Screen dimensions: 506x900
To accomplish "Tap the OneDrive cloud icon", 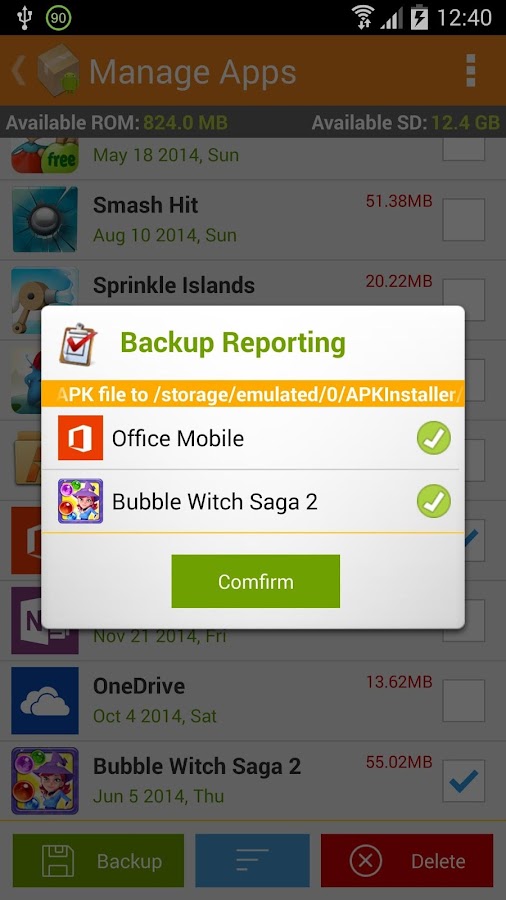I will [45, 700].
